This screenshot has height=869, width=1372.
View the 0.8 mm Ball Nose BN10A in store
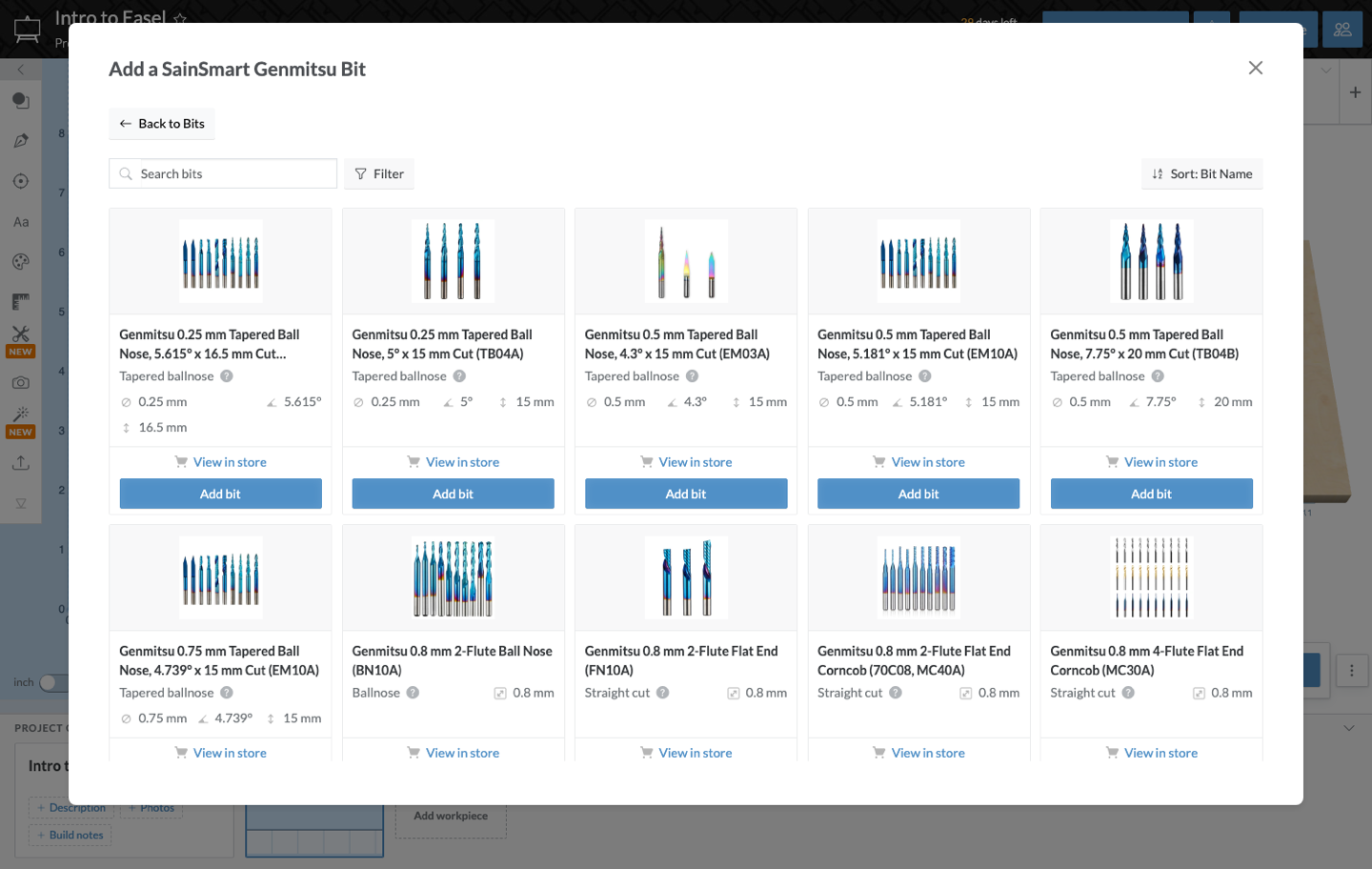coord(454,753)
